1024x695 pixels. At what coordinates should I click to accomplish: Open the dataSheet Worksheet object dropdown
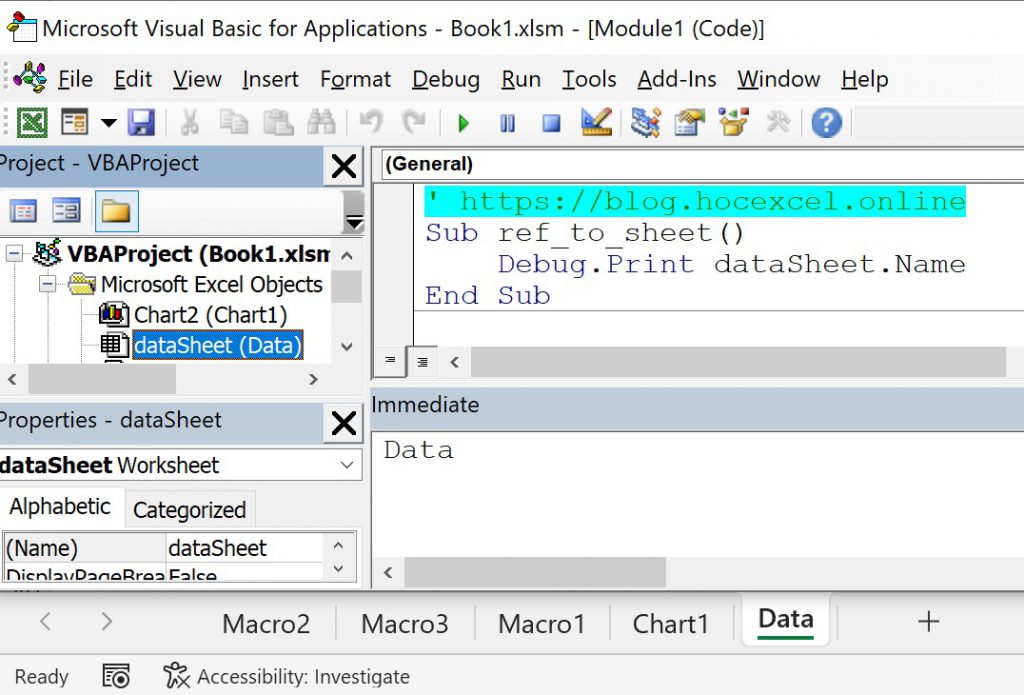pos(348,465)
